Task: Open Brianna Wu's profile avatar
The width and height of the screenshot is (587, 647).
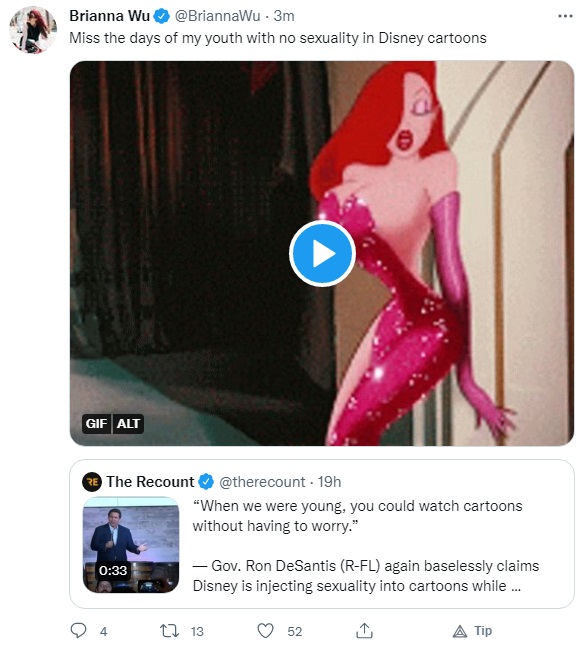Action: tap(33, 30)
